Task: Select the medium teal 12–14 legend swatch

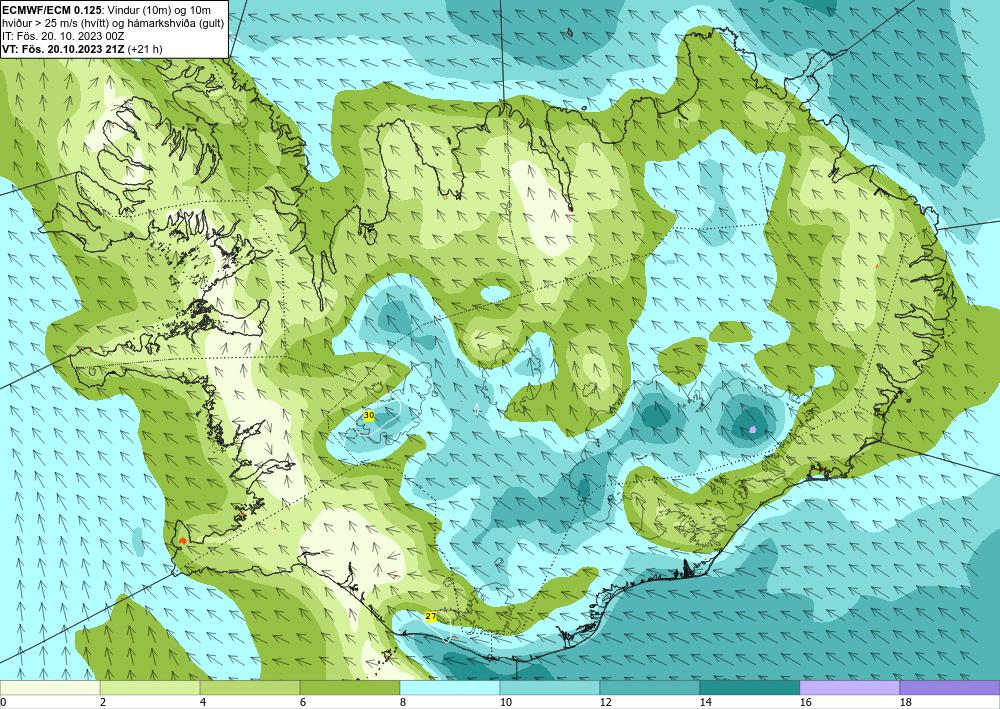Action: click(650, 688)
